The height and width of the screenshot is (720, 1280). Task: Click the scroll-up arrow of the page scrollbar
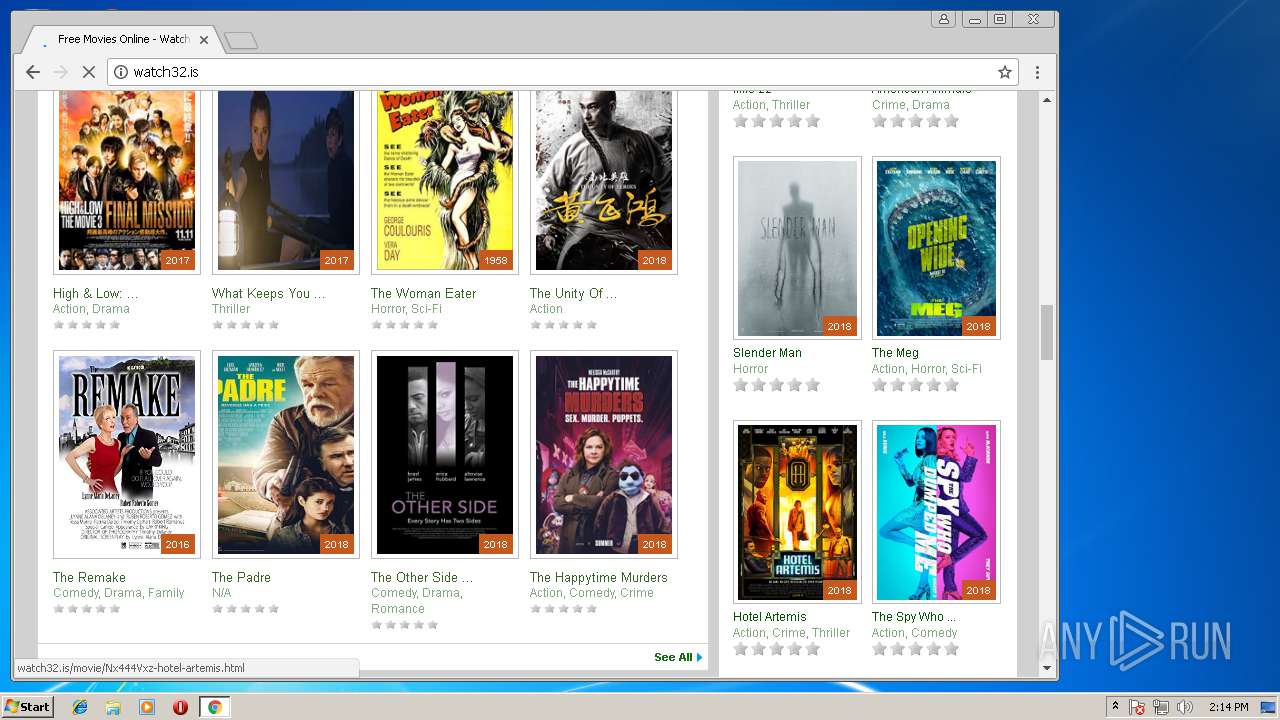pos(1047,100)
